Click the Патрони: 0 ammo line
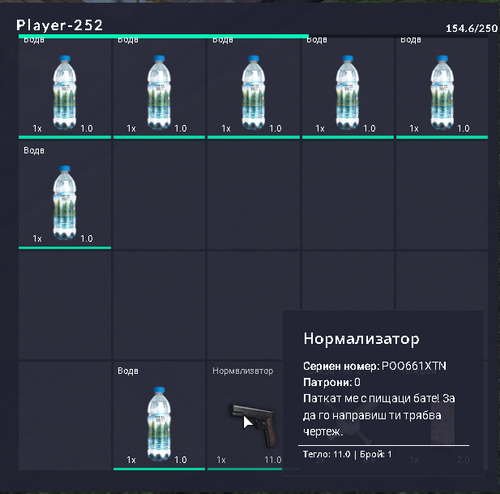 [x=332, y=382]
